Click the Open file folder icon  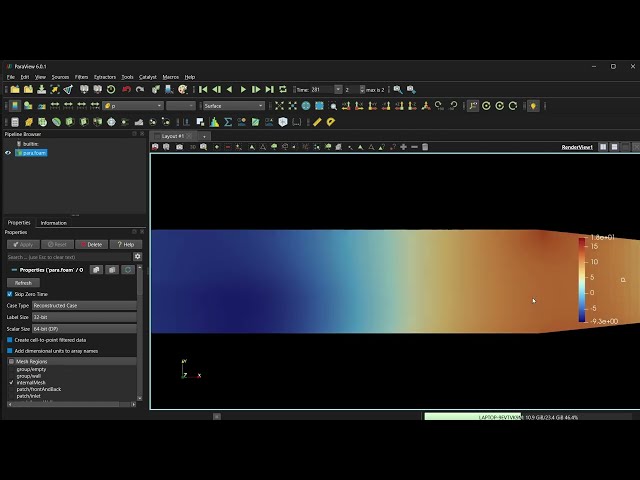pos(15,89)
